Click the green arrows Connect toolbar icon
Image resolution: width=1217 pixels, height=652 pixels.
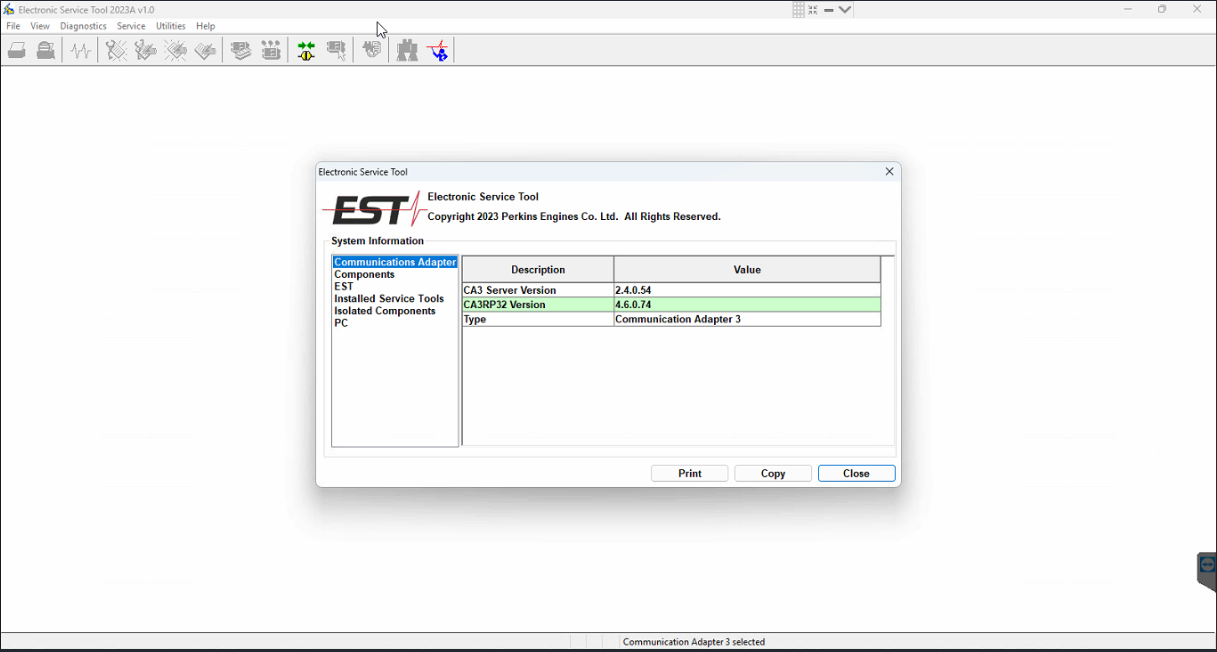(x=306, y=51)
